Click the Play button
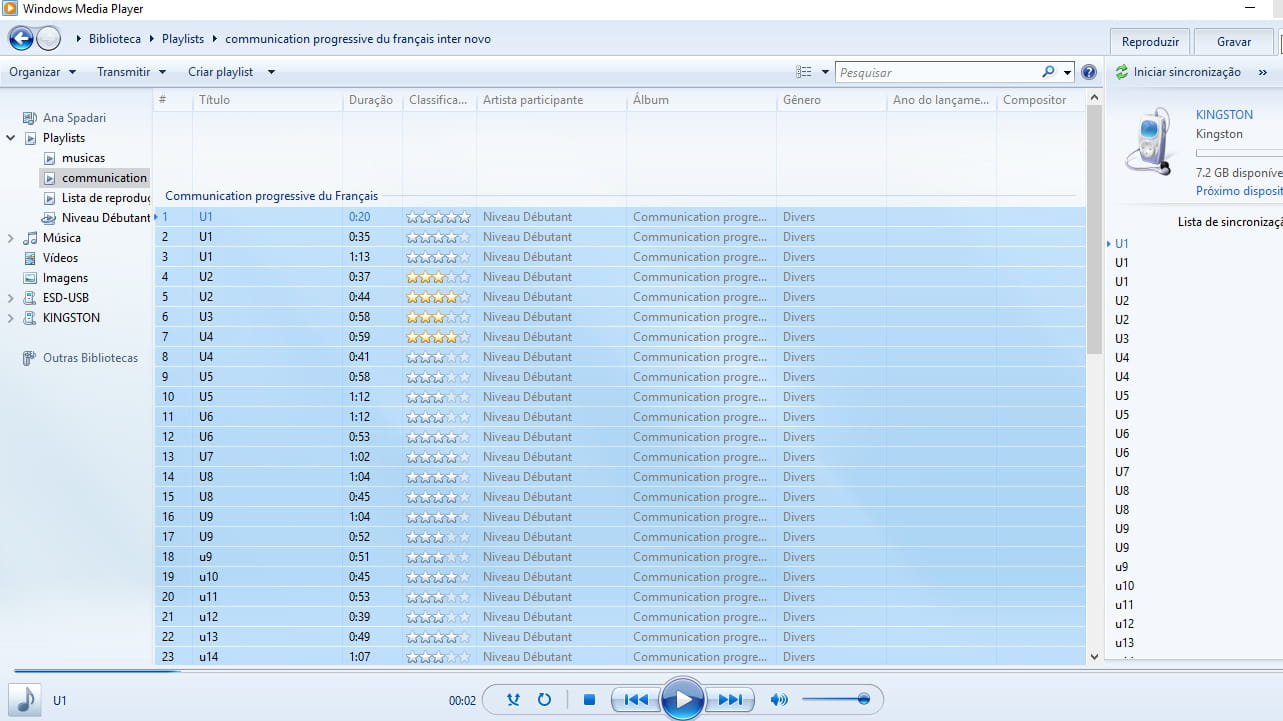 click(x=683, y=700)
